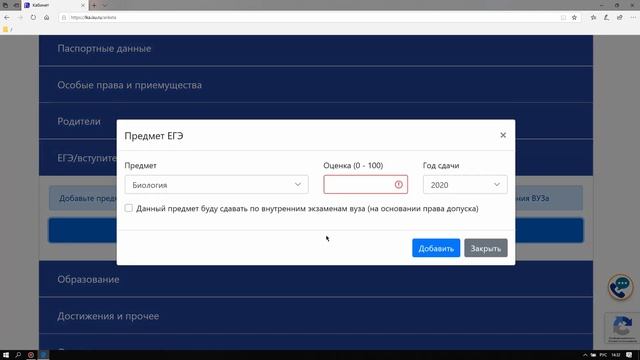Expand the Достижения и прочее section
Viewport: 640px width, 360px height.
click(x=316, y=316)
